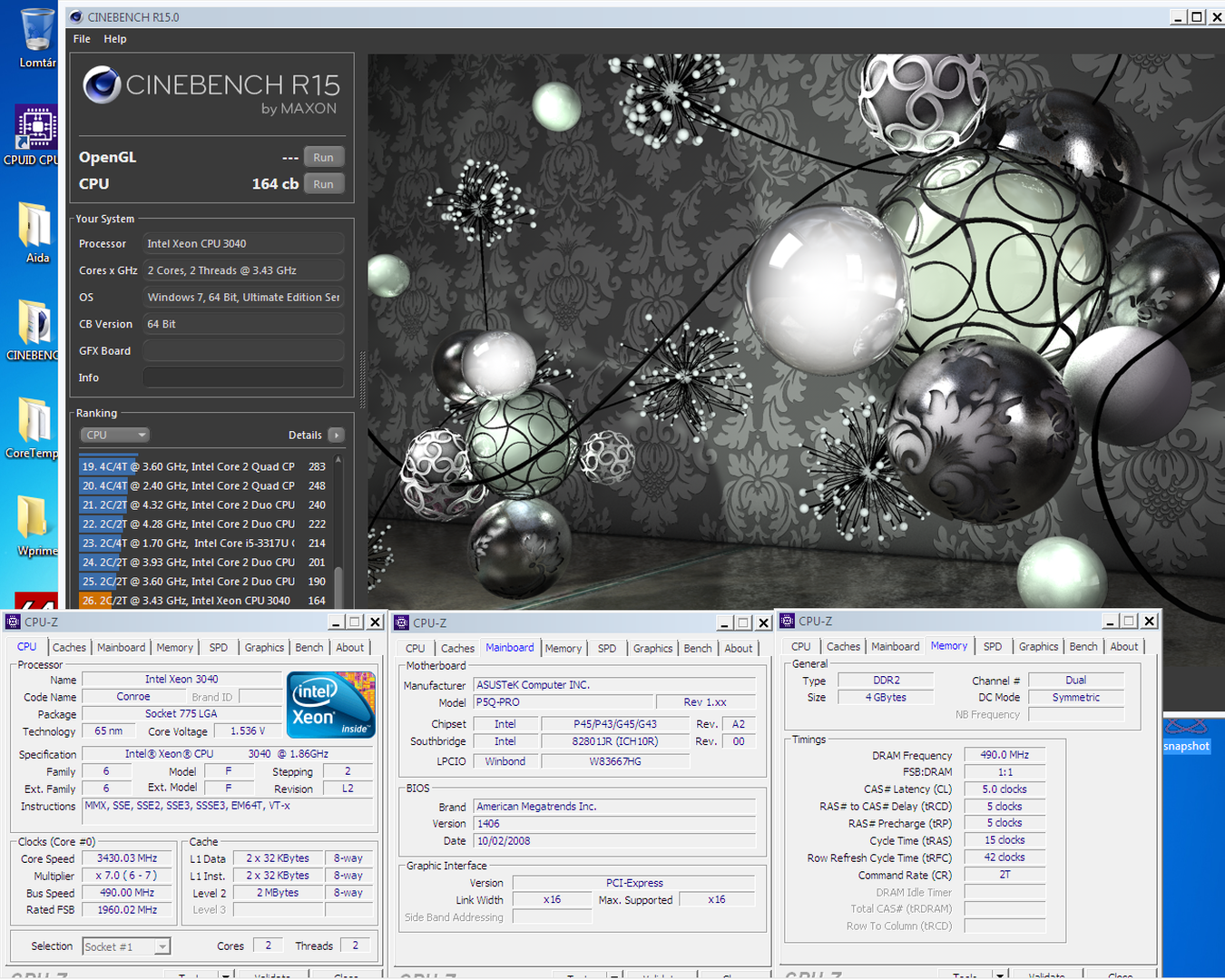This screenshot has height=980, width=1225.
Task: Open SPD tab in right CPU-Z window
Action: click(992, 646)
